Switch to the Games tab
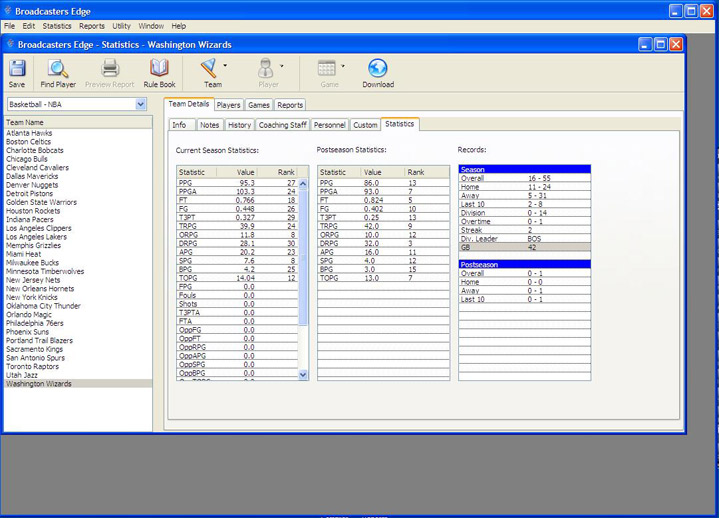This screenshot has width=719, height=518. pyautogui.click(x=259, y=105)
